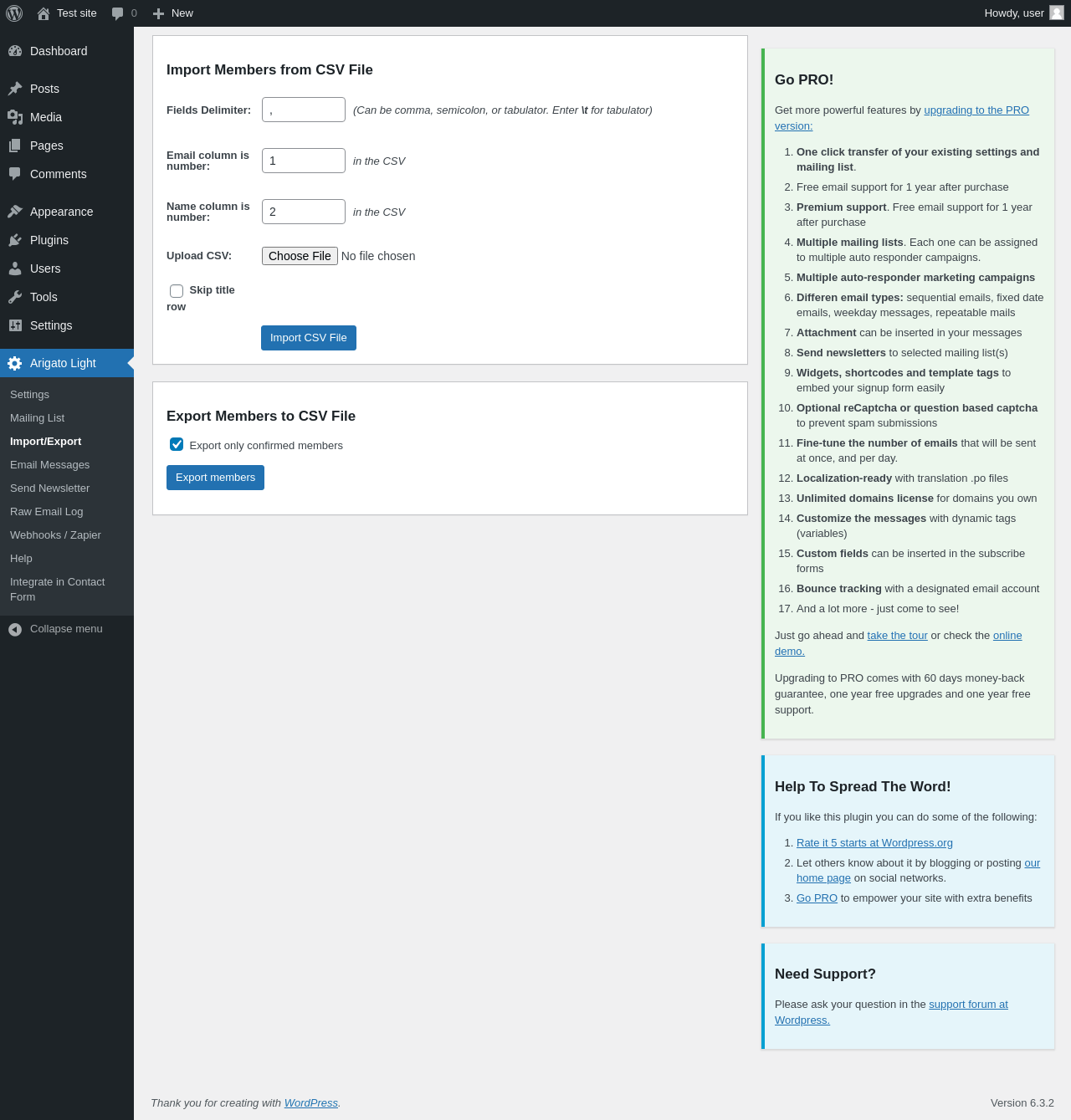
Task: Click the Tools menu label
Action: point(44,297)
